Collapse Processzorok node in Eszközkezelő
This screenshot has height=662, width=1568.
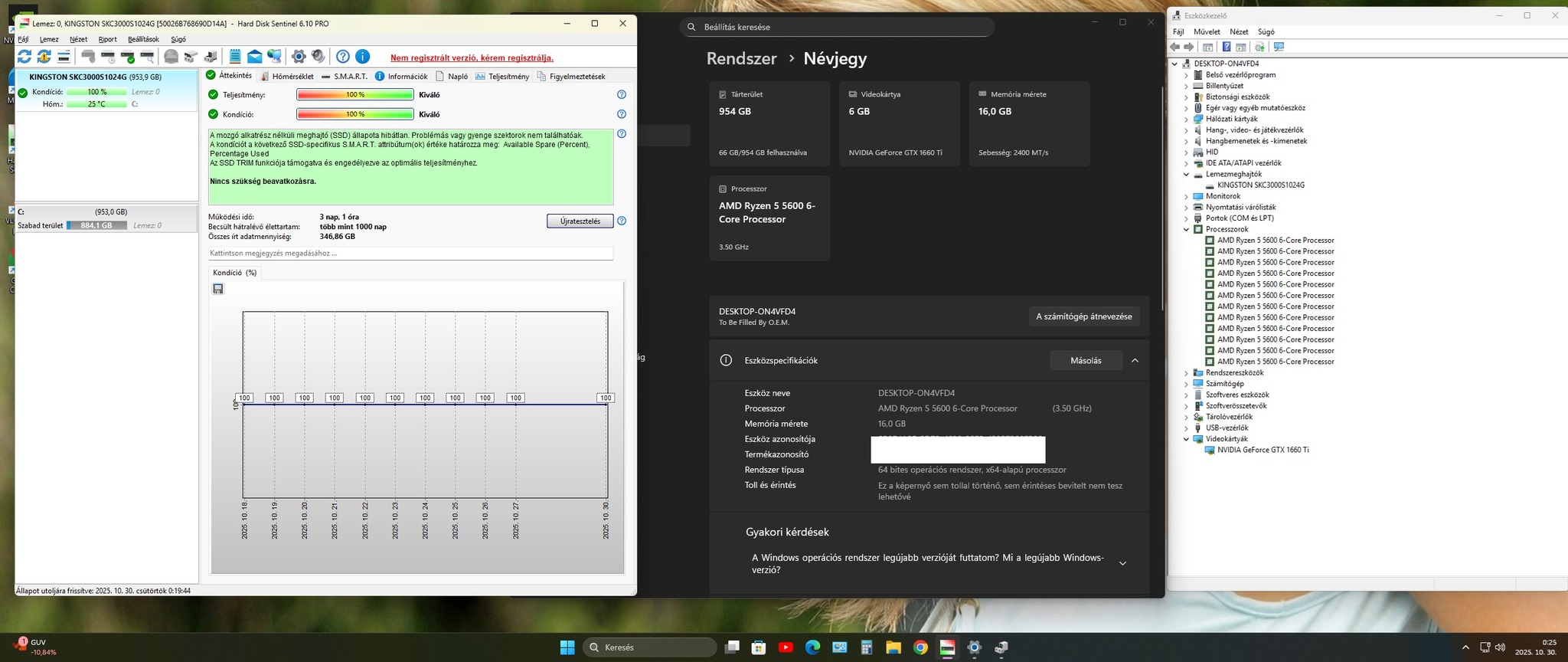click(1187, 229)
